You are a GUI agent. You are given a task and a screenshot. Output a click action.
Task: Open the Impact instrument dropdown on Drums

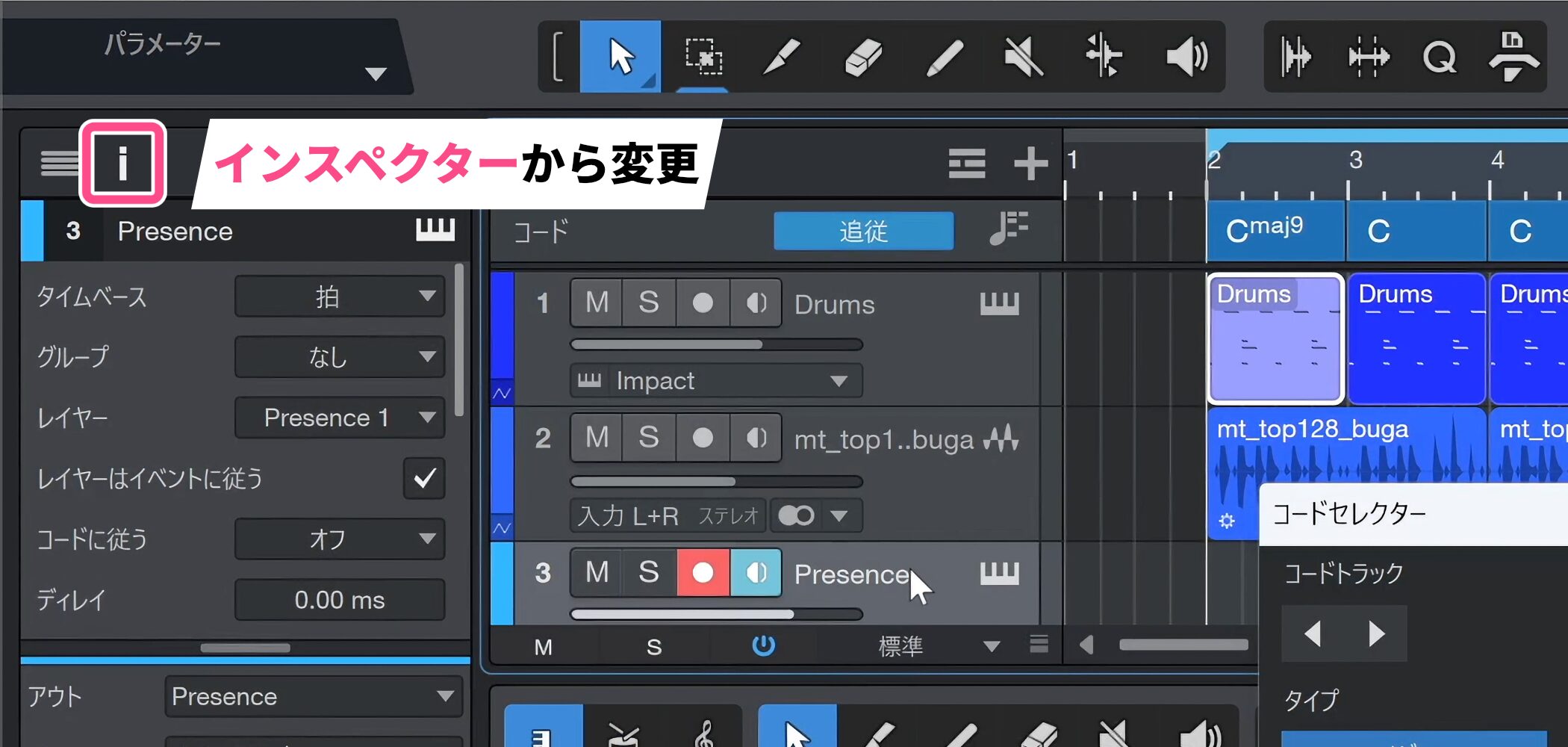715,381
